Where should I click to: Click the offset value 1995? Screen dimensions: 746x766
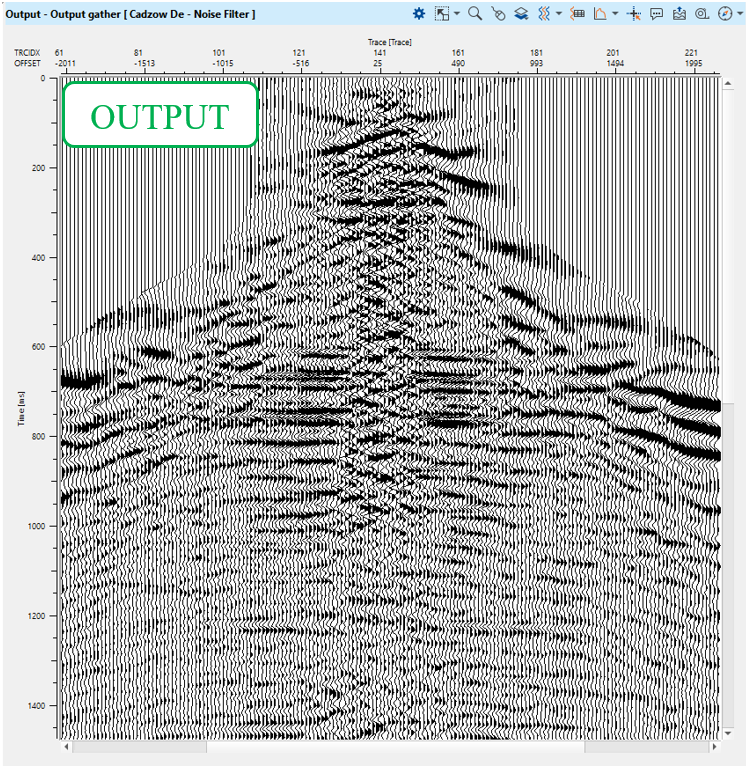(693, 64)
